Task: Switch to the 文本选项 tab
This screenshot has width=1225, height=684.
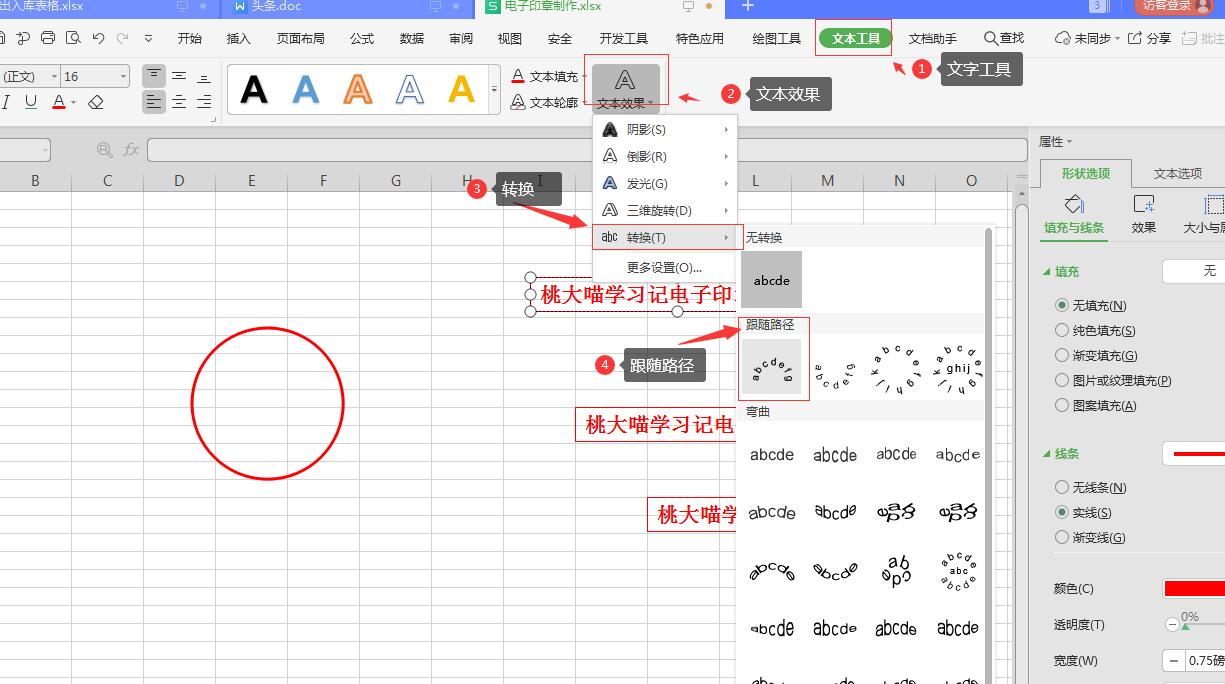Action: (1177, 173)
